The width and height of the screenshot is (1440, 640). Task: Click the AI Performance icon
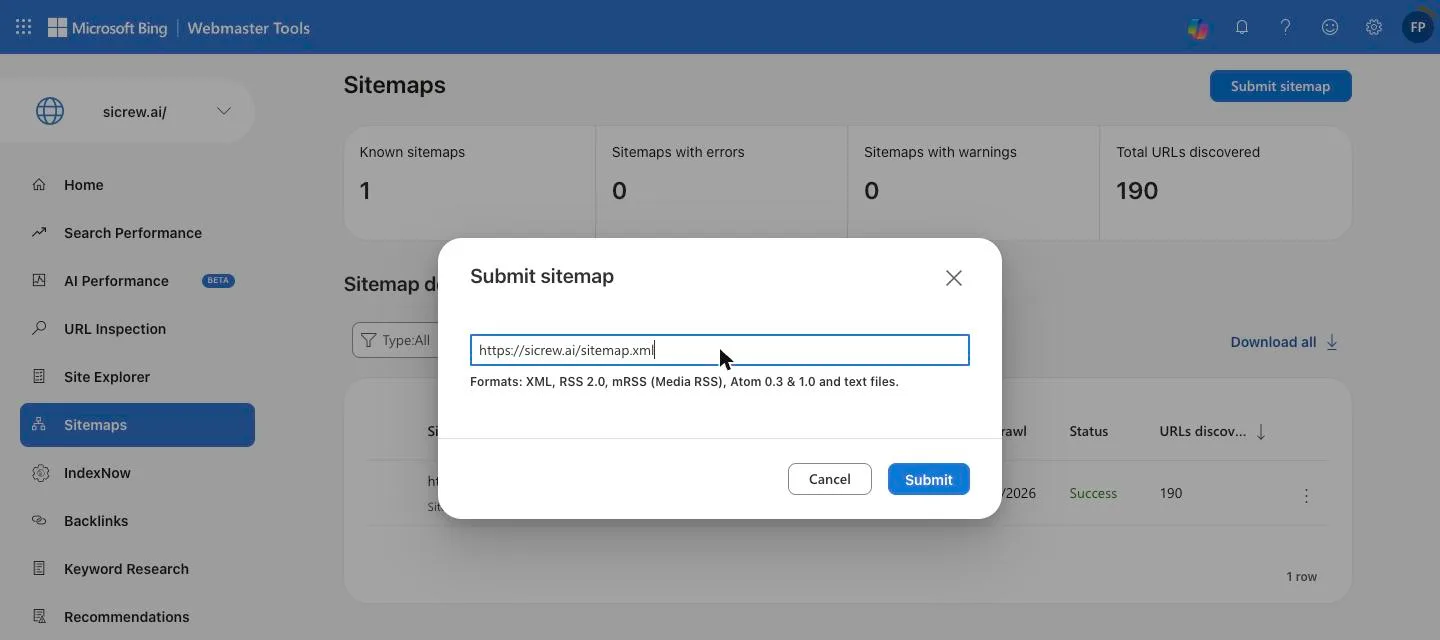click(x=39, y=280)
